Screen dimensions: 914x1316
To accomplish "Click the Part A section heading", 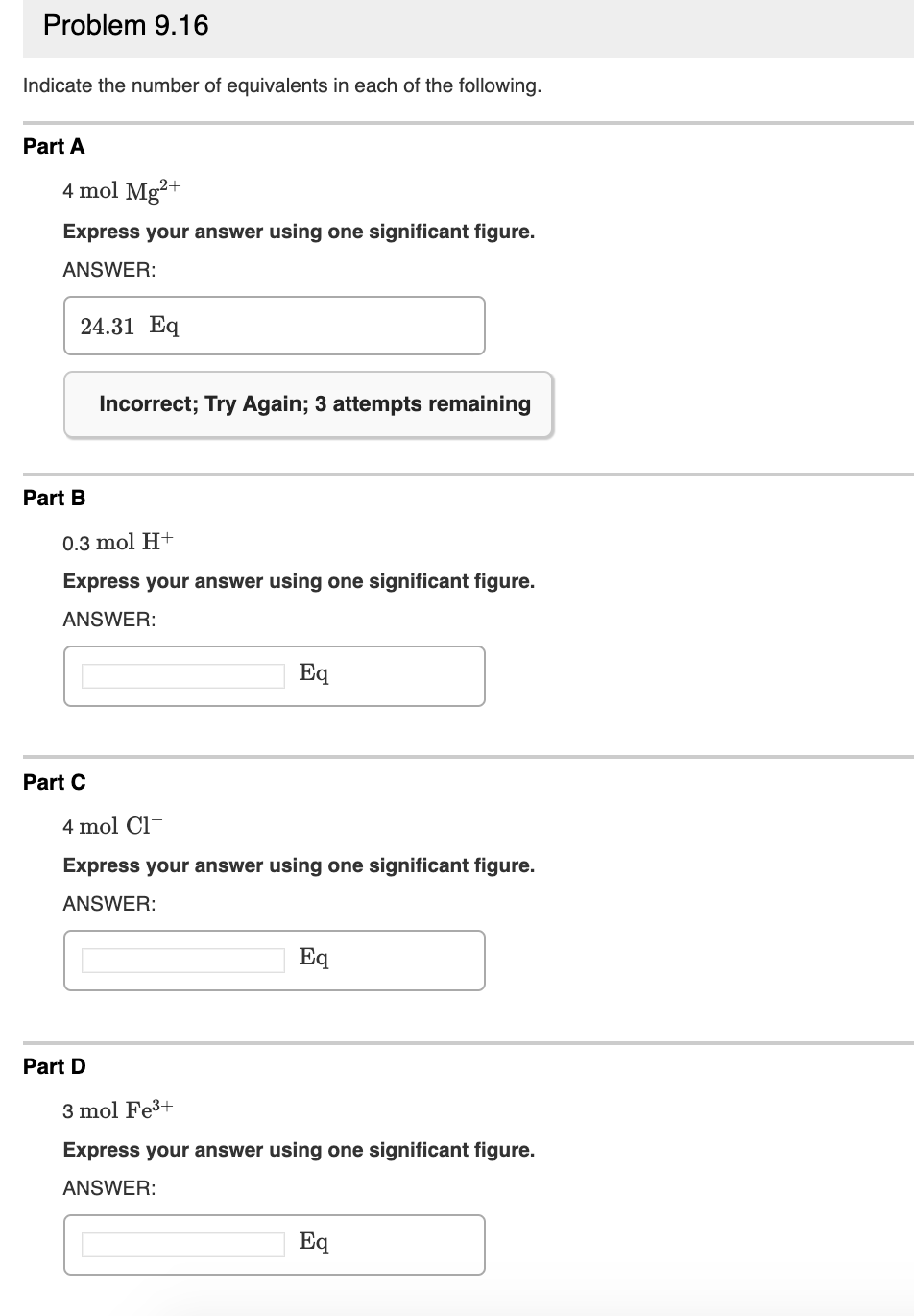I will tap(54, 146).
